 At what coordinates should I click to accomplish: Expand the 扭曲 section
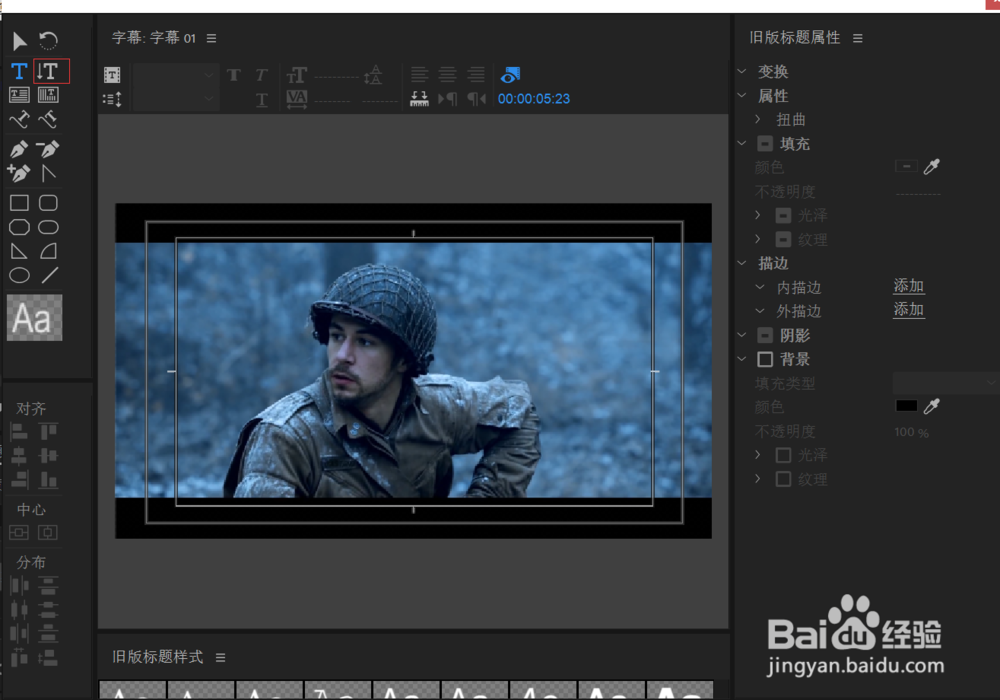coord(758,119)
